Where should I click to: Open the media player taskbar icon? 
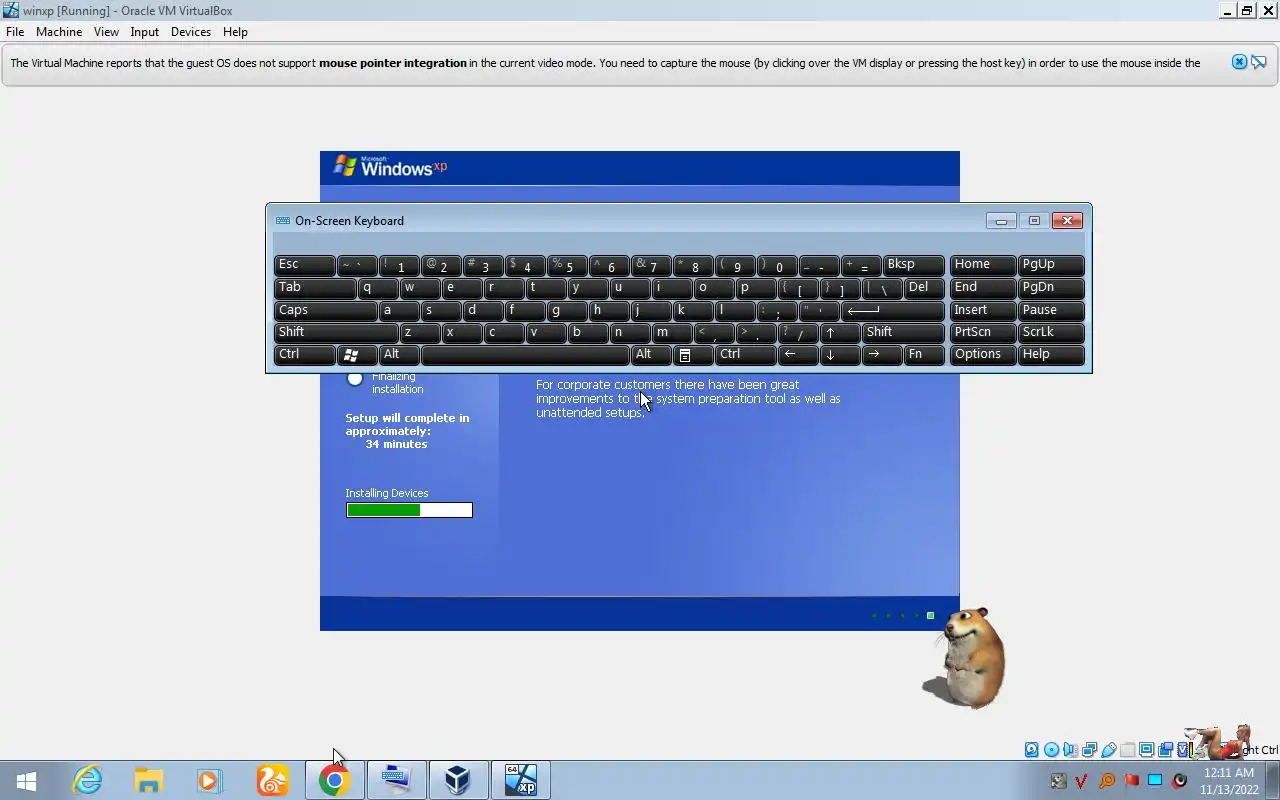[209, 780]
